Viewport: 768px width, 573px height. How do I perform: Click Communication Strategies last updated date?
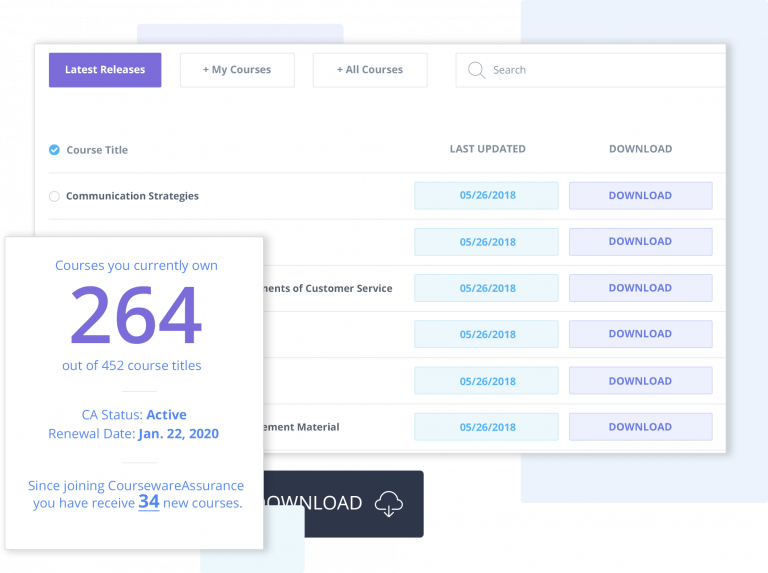tap(487, 196)
